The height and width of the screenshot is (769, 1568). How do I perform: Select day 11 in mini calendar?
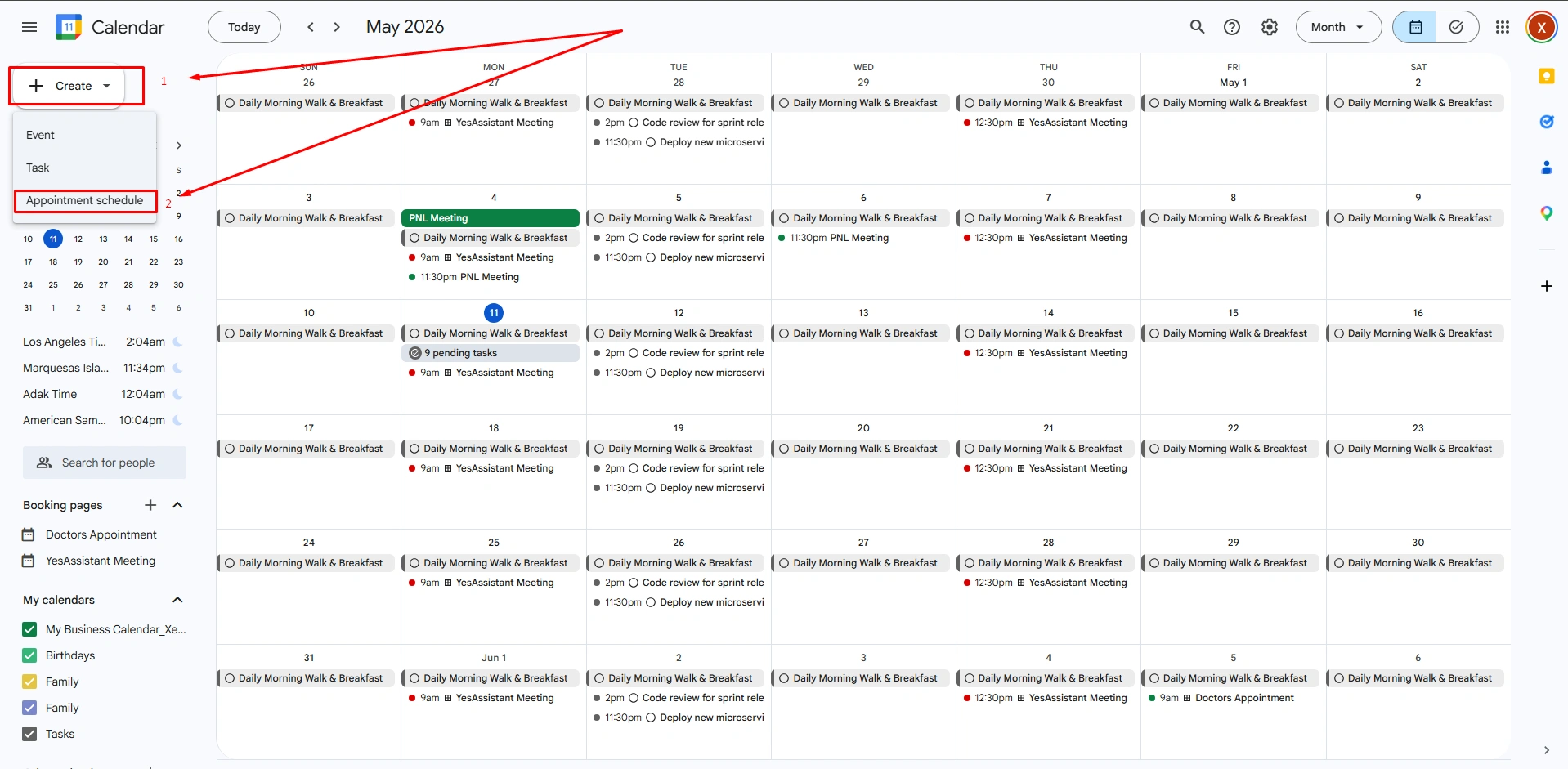click(x=53, y=239)
